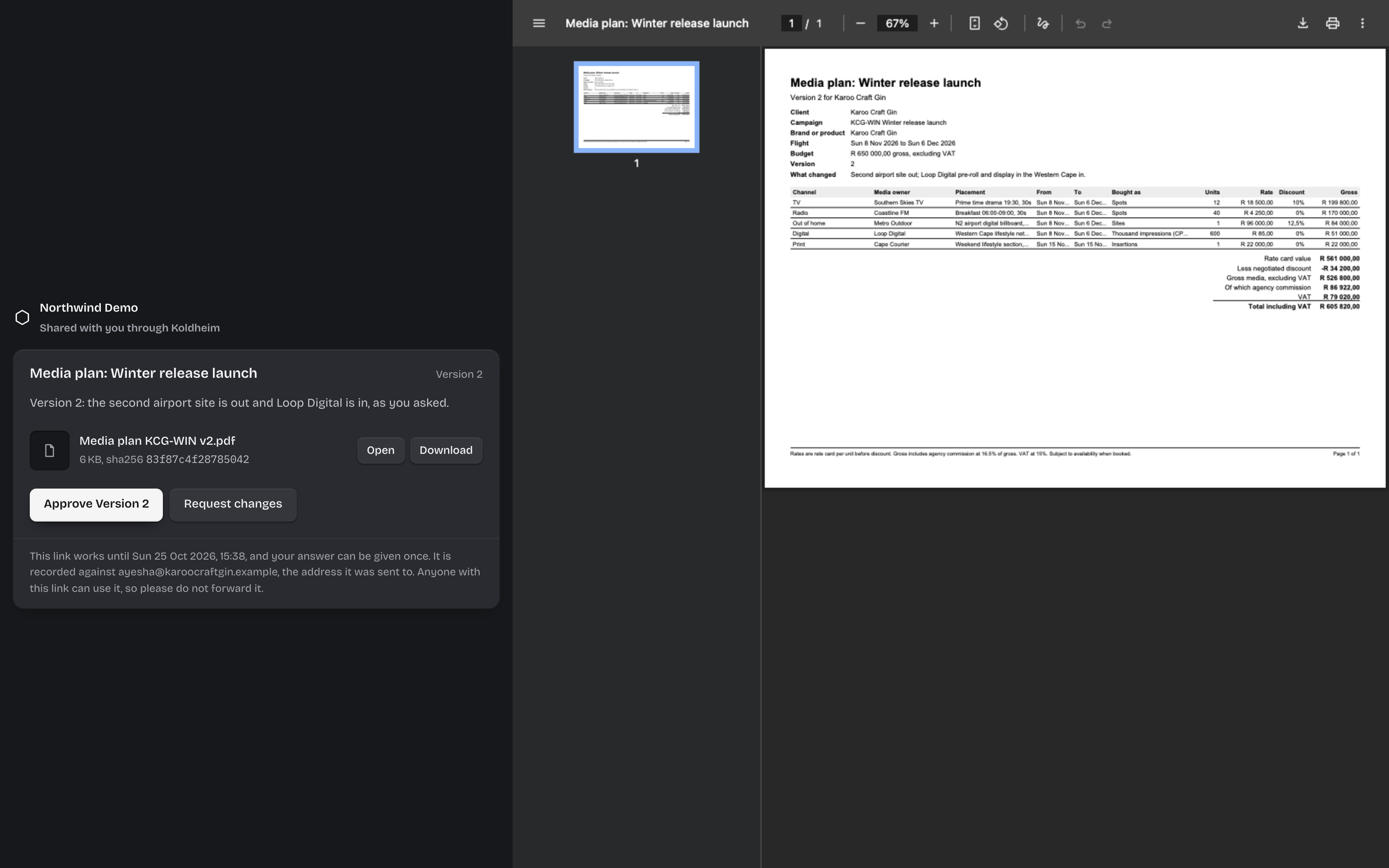Print the PDF document
Viewport: 1389px width, 868px height.
[x=1333, y=24]
